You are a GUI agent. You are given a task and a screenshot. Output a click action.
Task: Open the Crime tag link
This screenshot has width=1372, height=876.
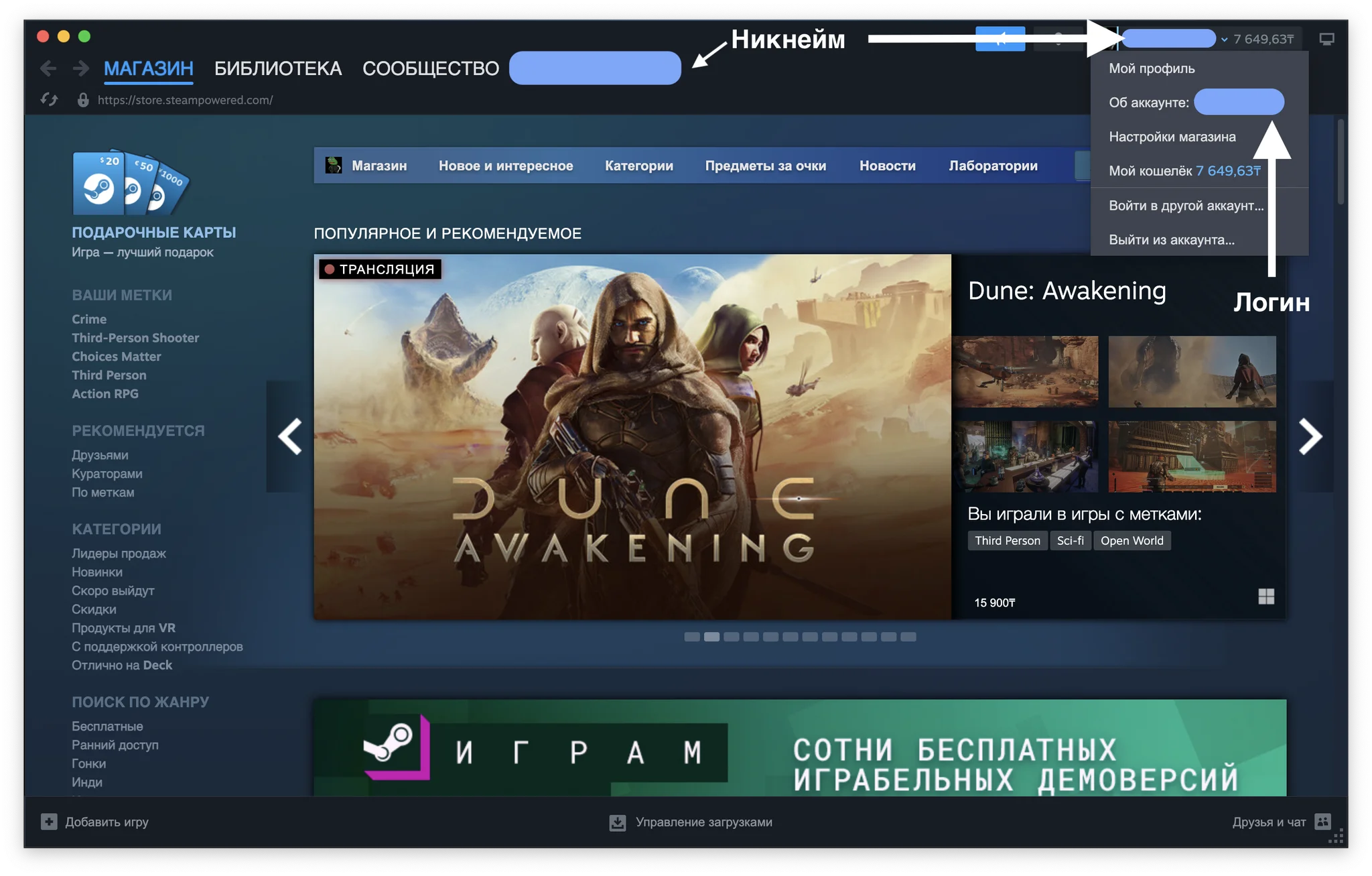89,319
